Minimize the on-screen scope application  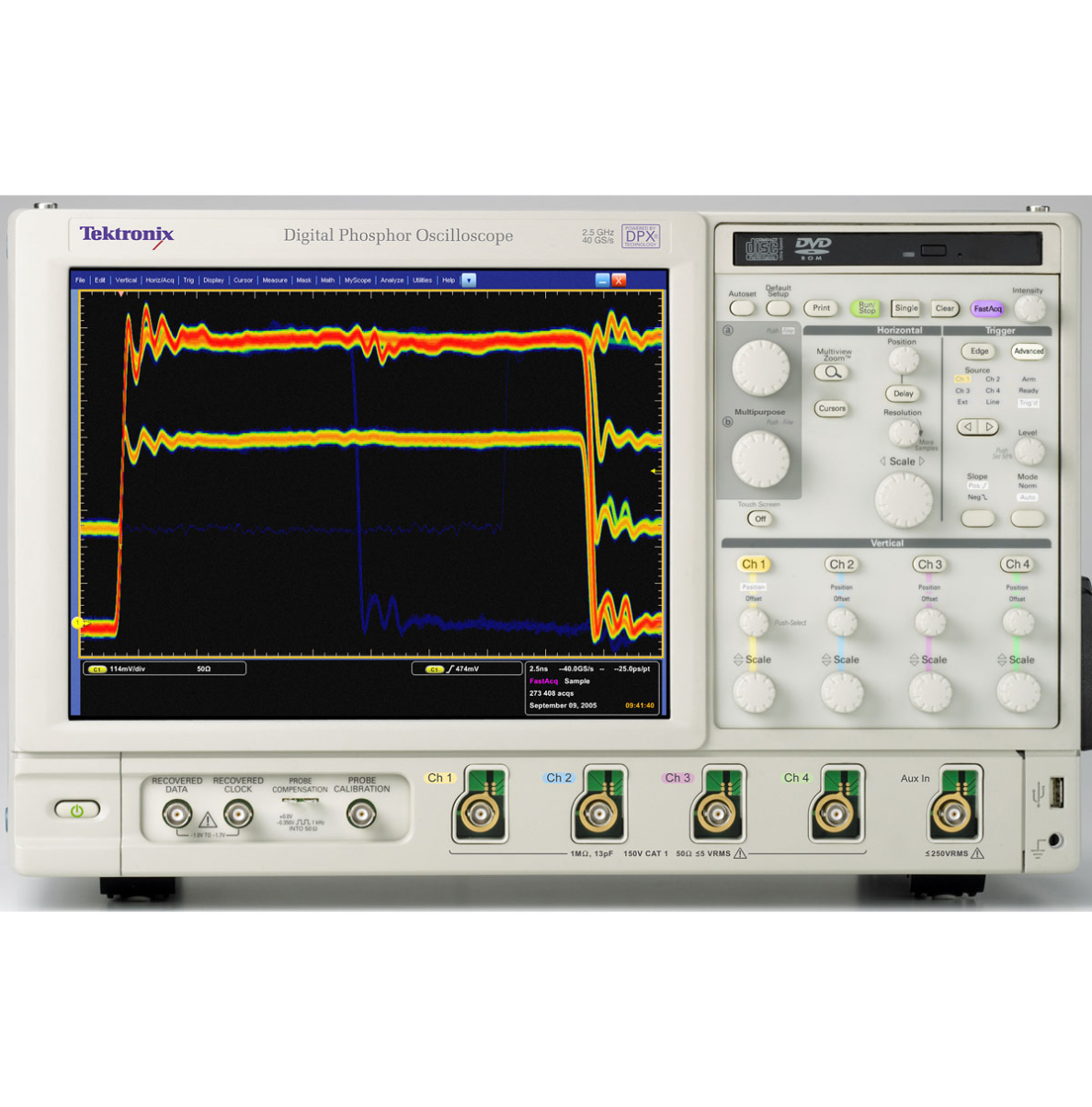tap(602, 280)
